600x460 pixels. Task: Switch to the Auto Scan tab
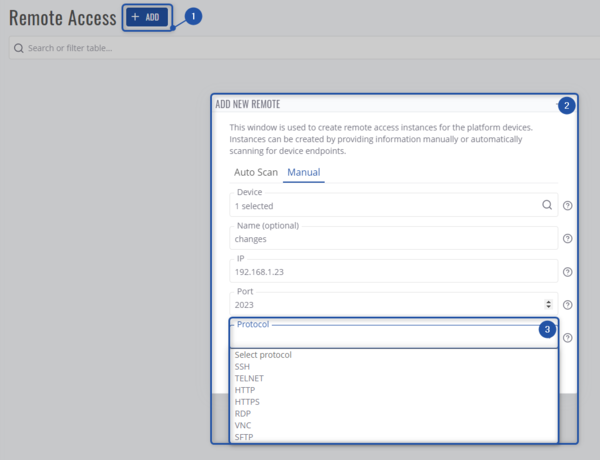(256, 172)
